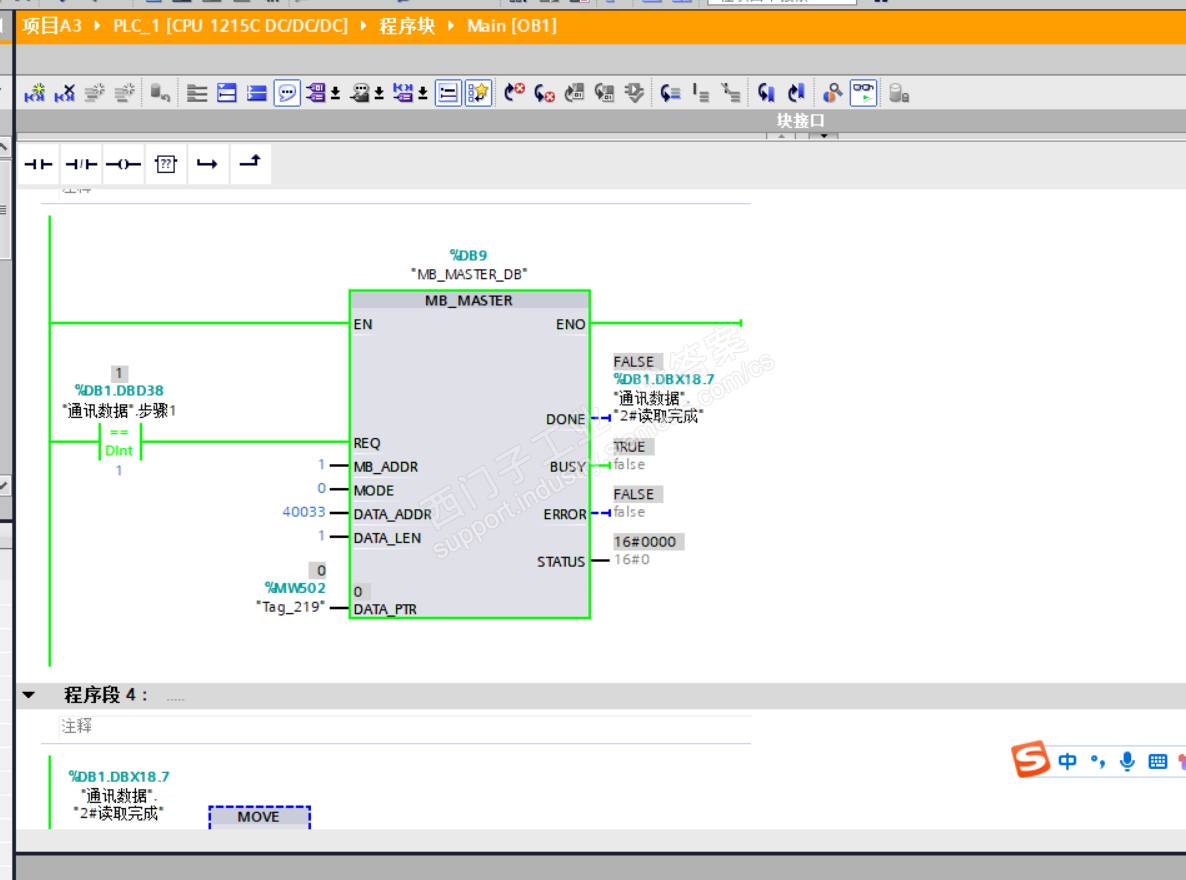Collapse program segment 4 triangle
1186x880 pixels.
click(x=29, y=695)
